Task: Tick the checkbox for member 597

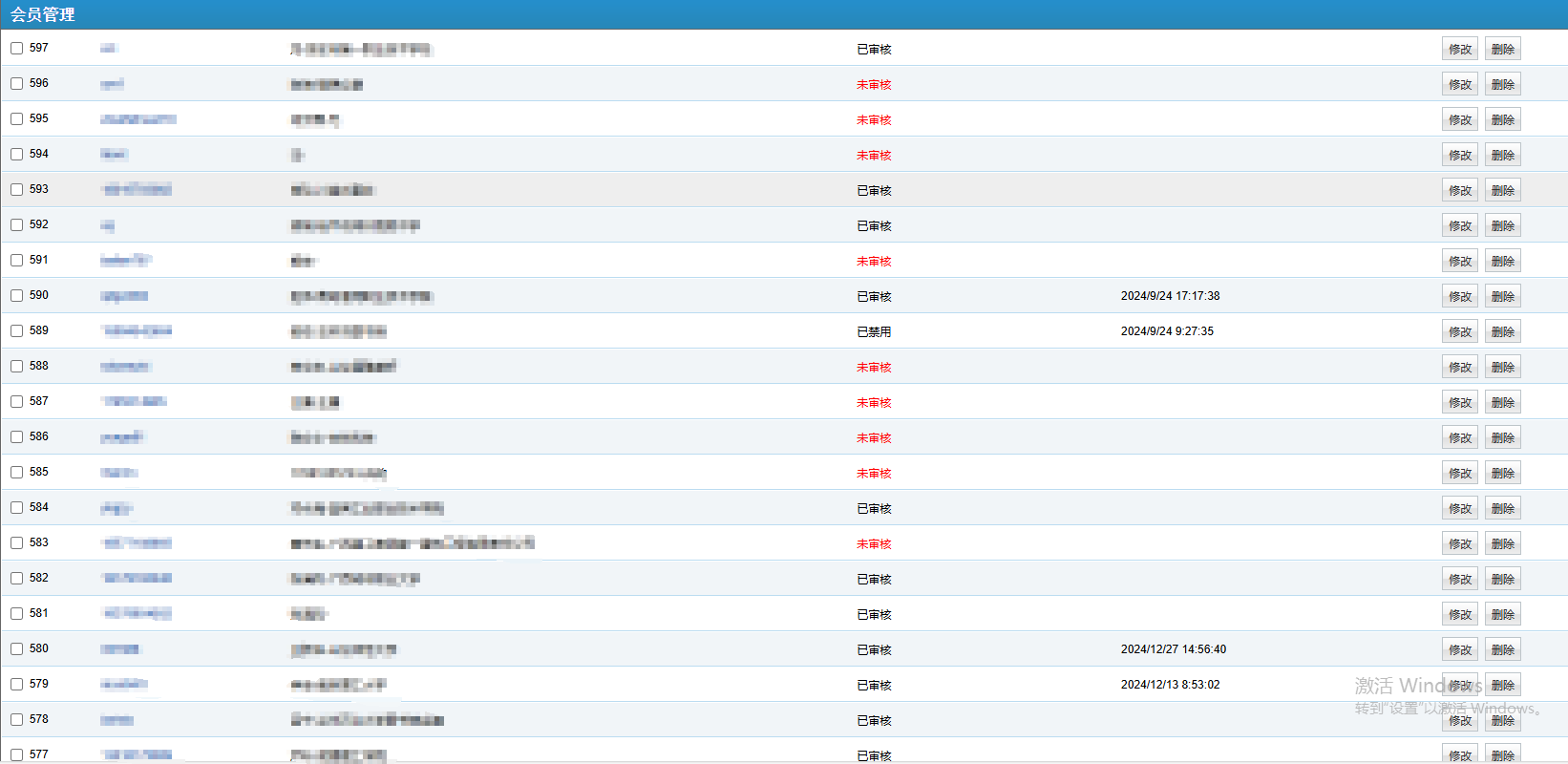Action: click(x=17, y=48)
